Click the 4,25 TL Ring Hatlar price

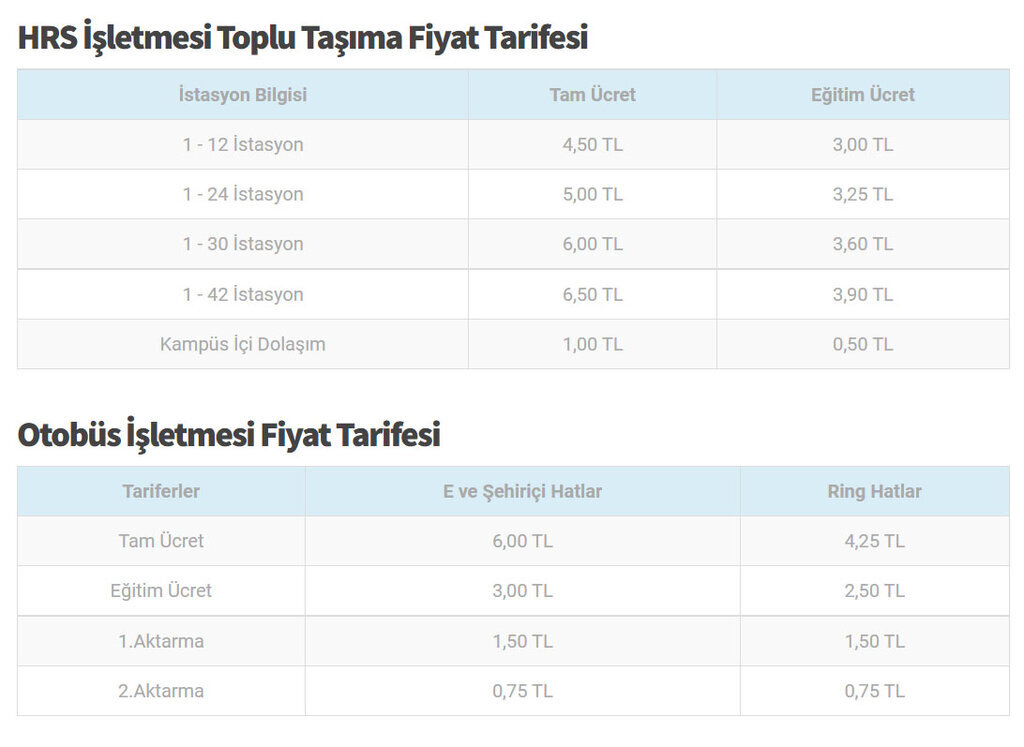pyautogui.click(x=874, y=541)
